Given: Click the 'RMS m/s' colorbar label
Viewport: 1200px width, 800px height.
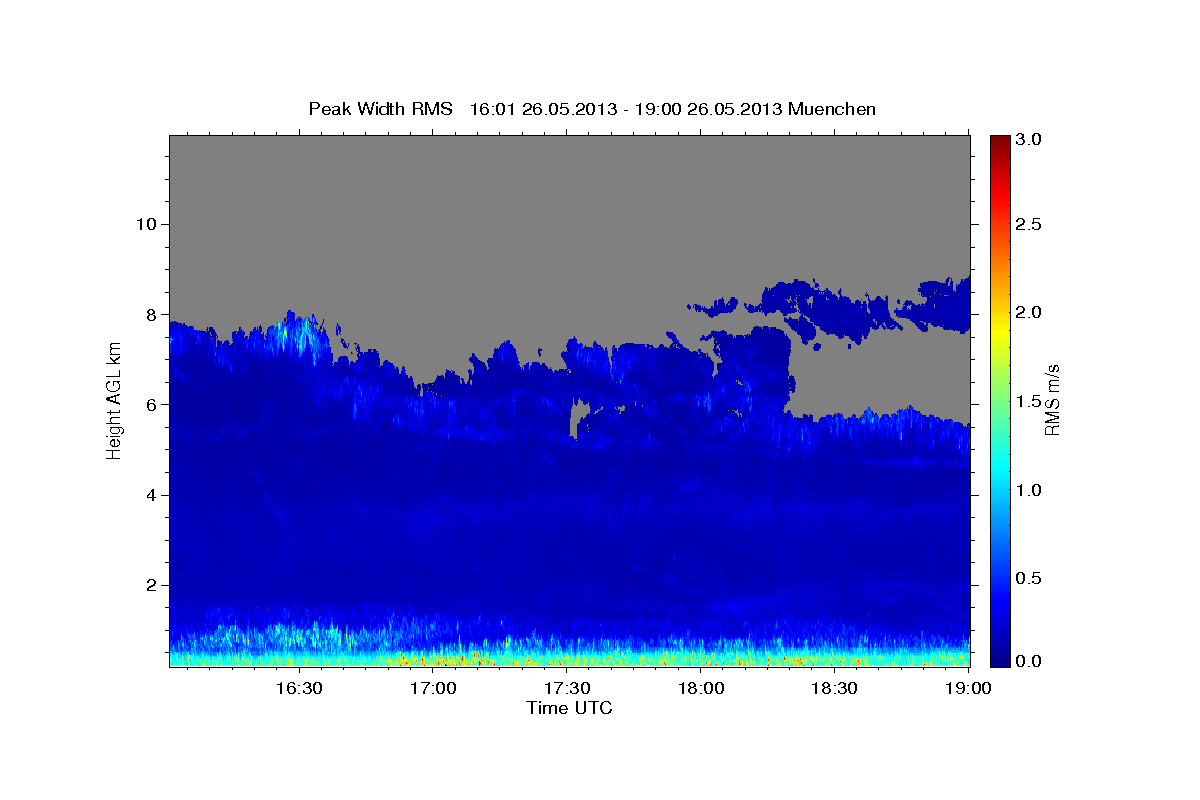Looking at the screenshot, I should [x=1051, y=400].
